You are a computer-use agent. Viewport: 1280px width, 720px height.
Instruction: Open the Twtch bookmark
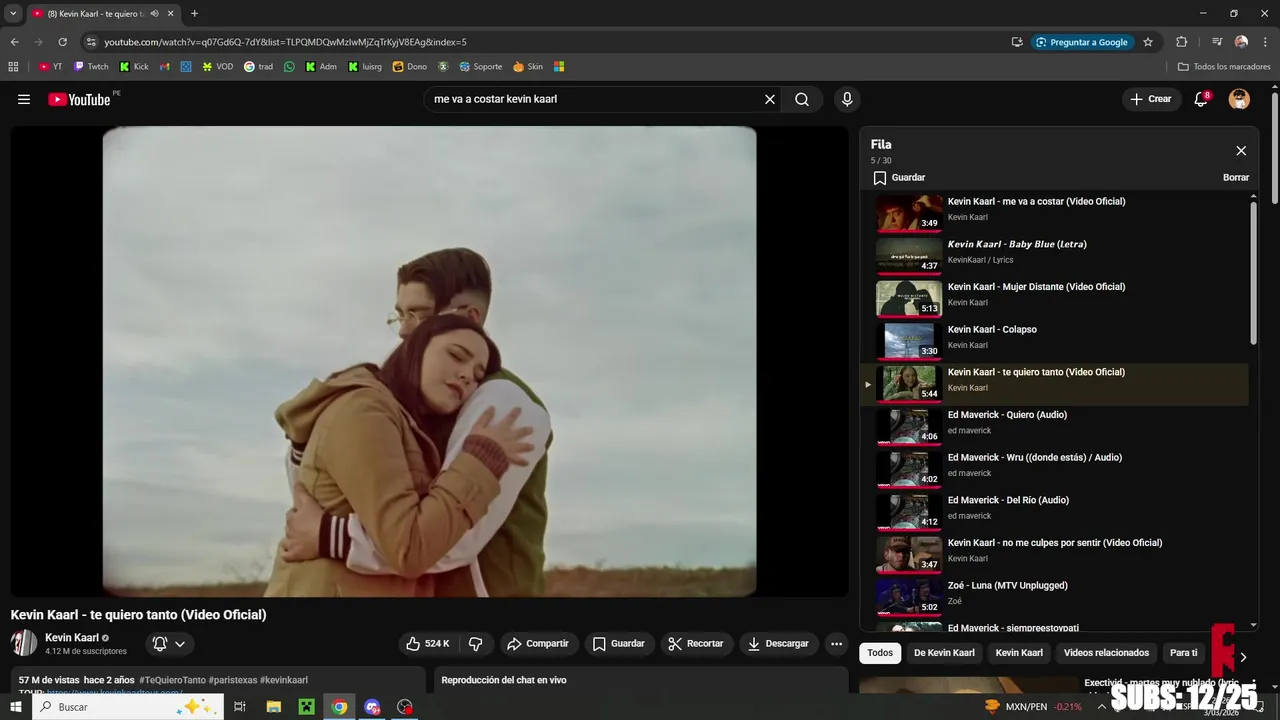coord(91,67)
